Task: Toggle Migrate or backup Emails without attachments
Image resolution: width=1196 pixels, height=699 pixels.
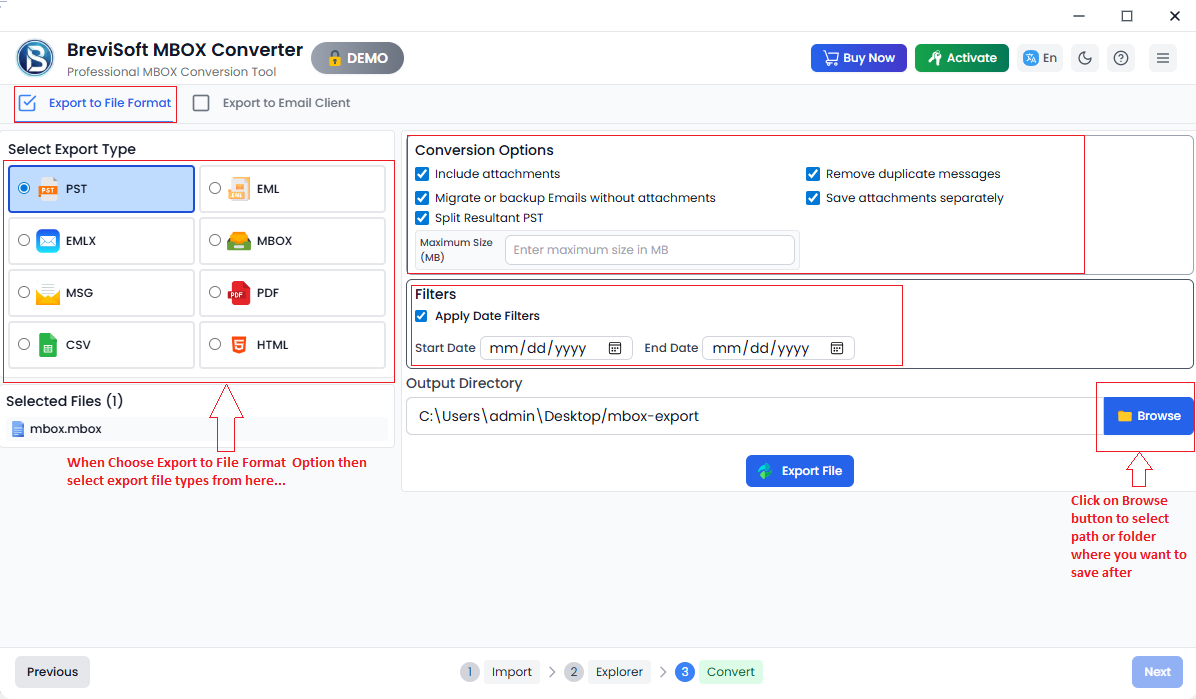Action: pyautogui.click(x=422, y=198)
